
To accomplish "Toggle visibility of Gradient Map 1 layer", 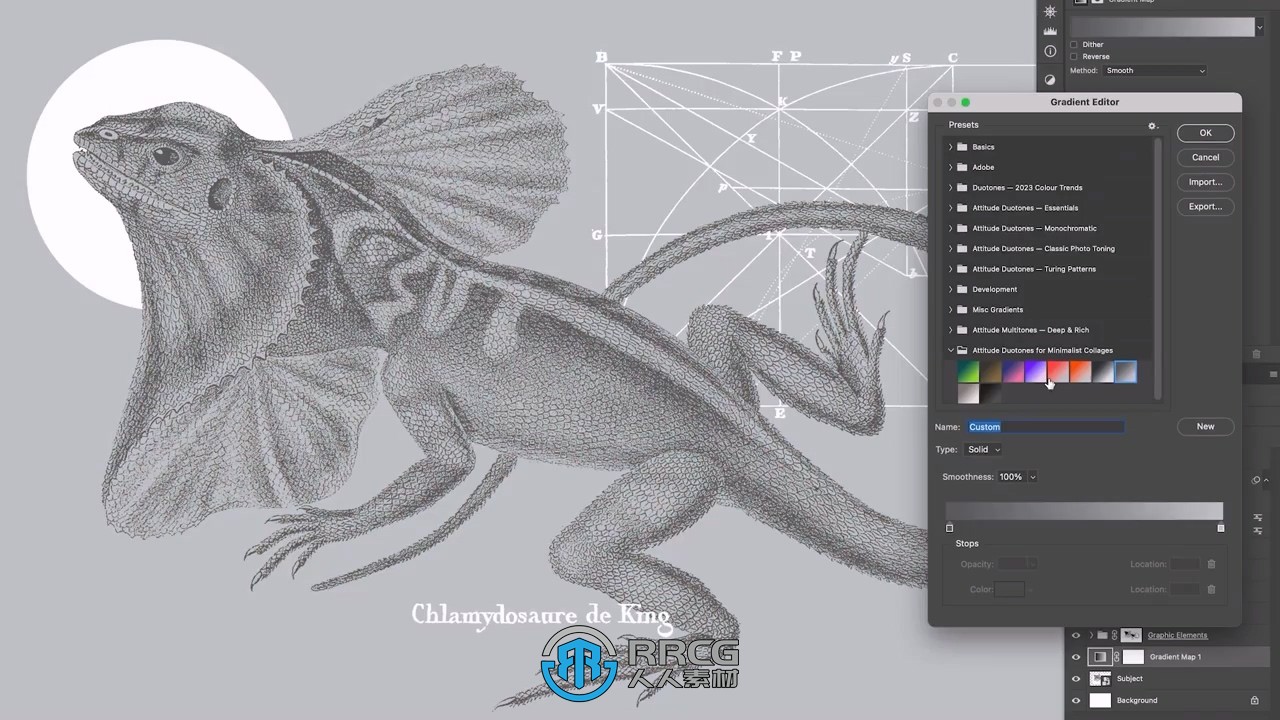I will [x=1076, y=657].
